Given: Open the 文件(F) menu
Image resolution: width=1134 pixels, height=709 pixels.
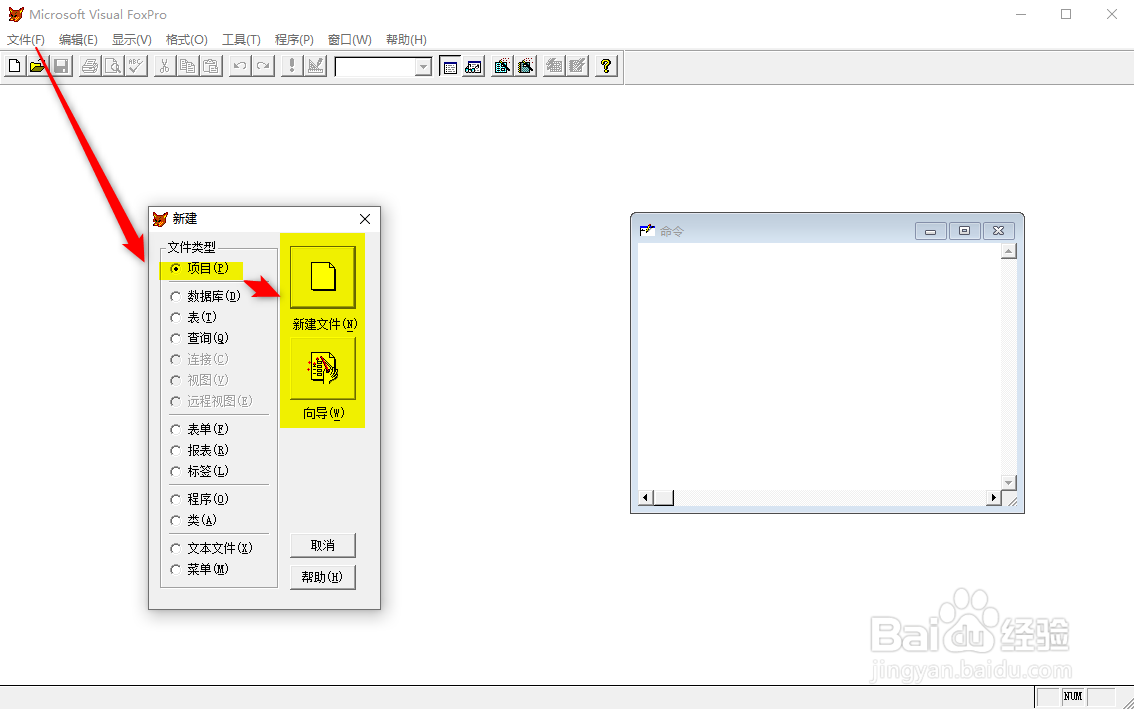Looking at the screenshot, I should pyautogui.click(x=26, y=40).
